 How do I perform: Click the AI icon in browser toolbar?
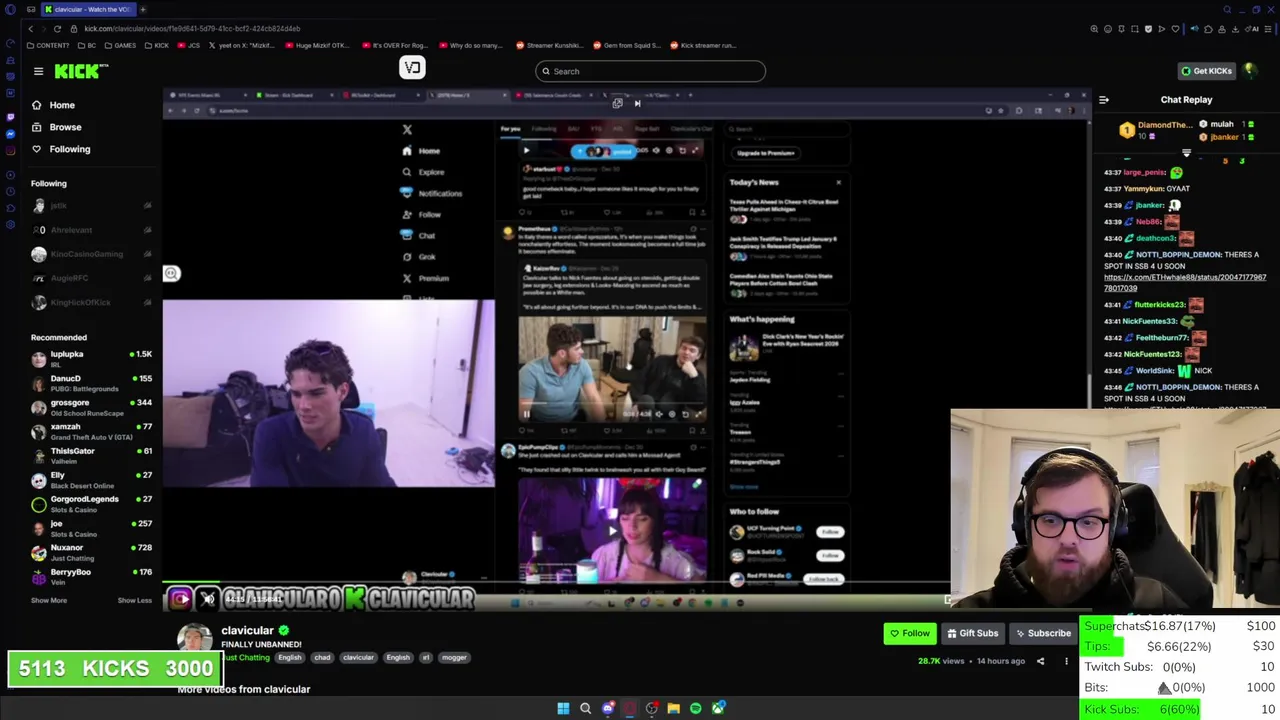pyautogui.click(x=1254, y=29)
